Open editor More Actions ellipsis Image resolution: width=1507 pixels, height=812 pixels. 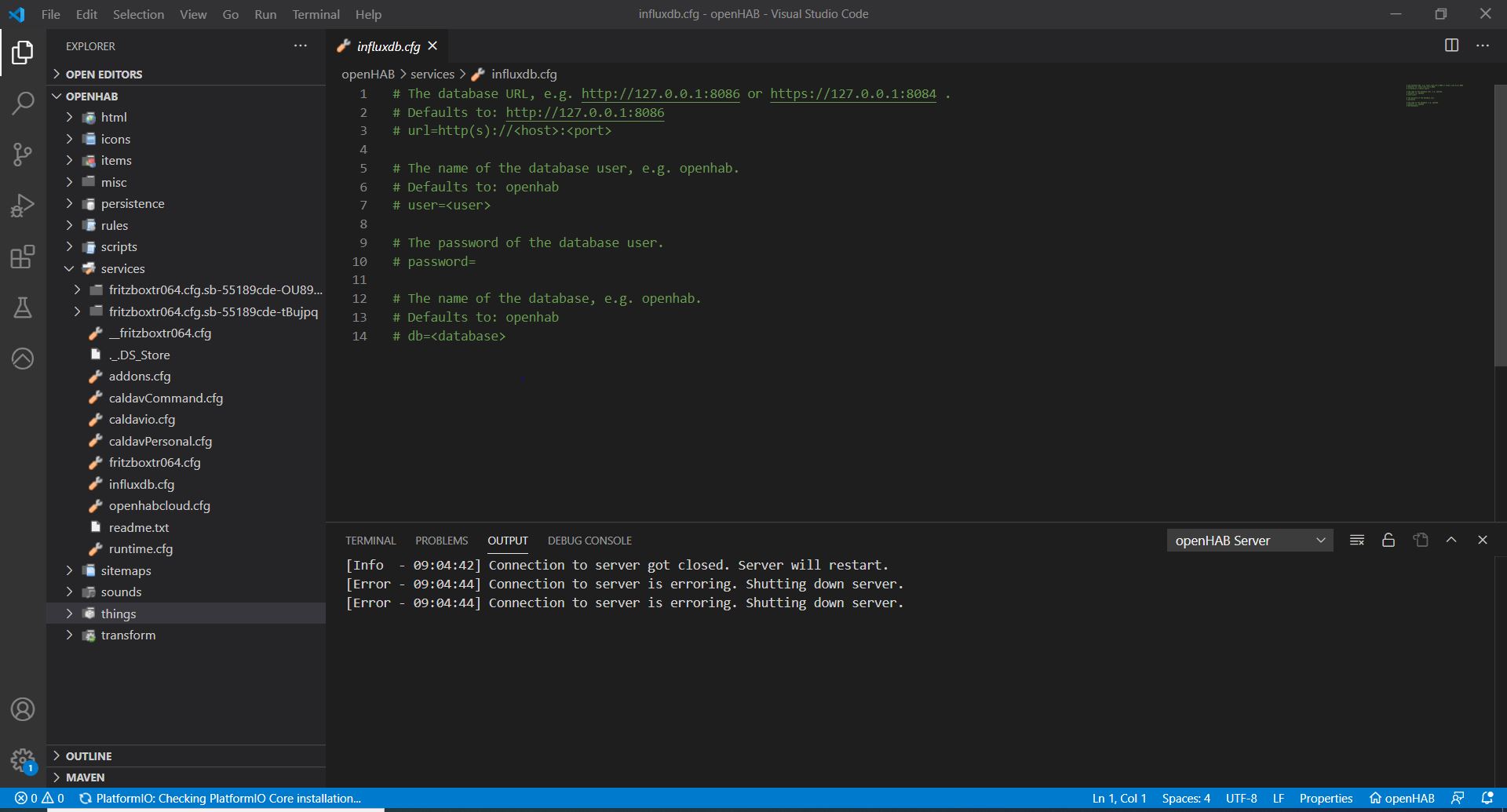tap(1483, 46)
